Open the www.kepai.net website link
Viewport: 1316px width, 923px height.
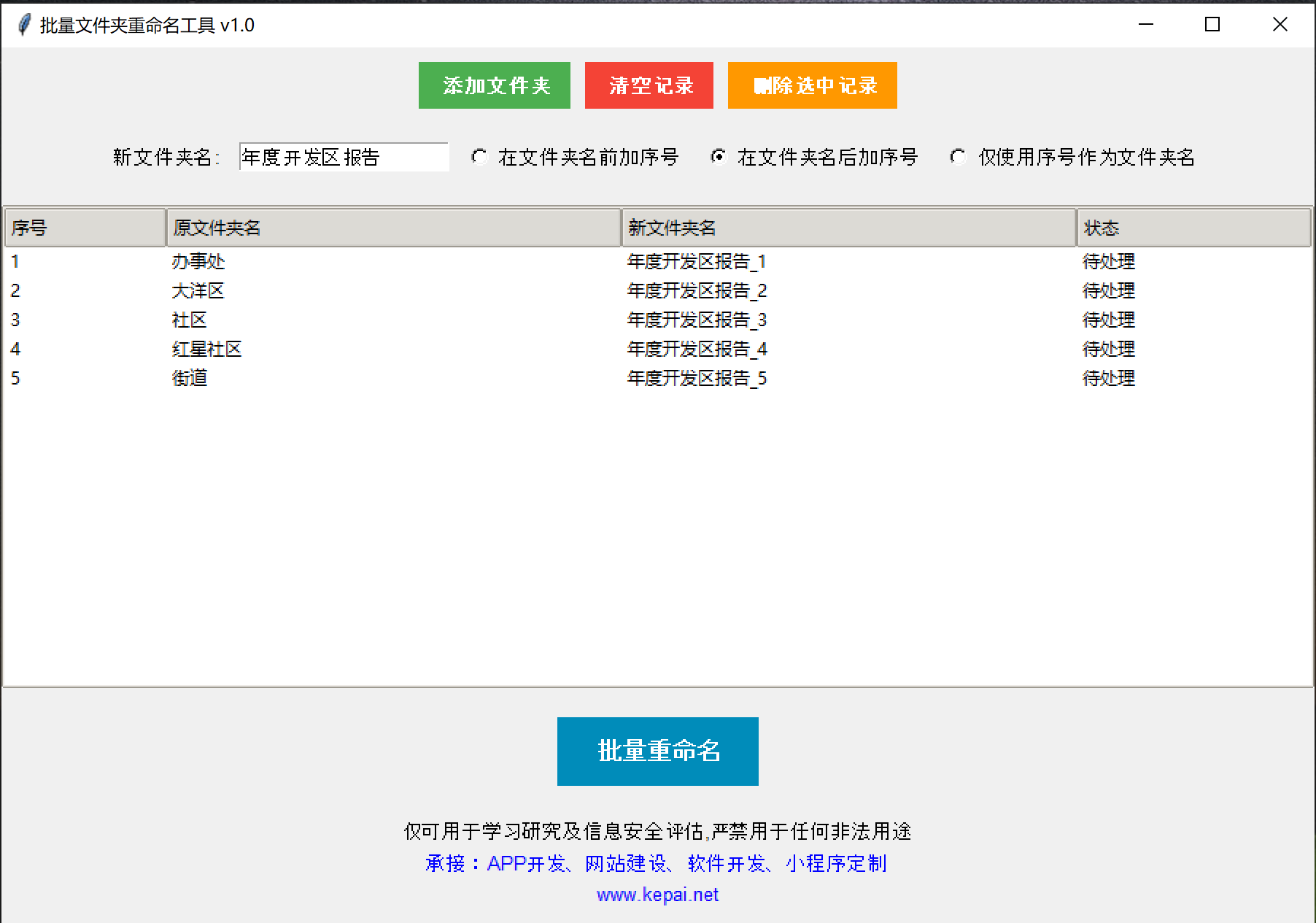pos(657,895)
